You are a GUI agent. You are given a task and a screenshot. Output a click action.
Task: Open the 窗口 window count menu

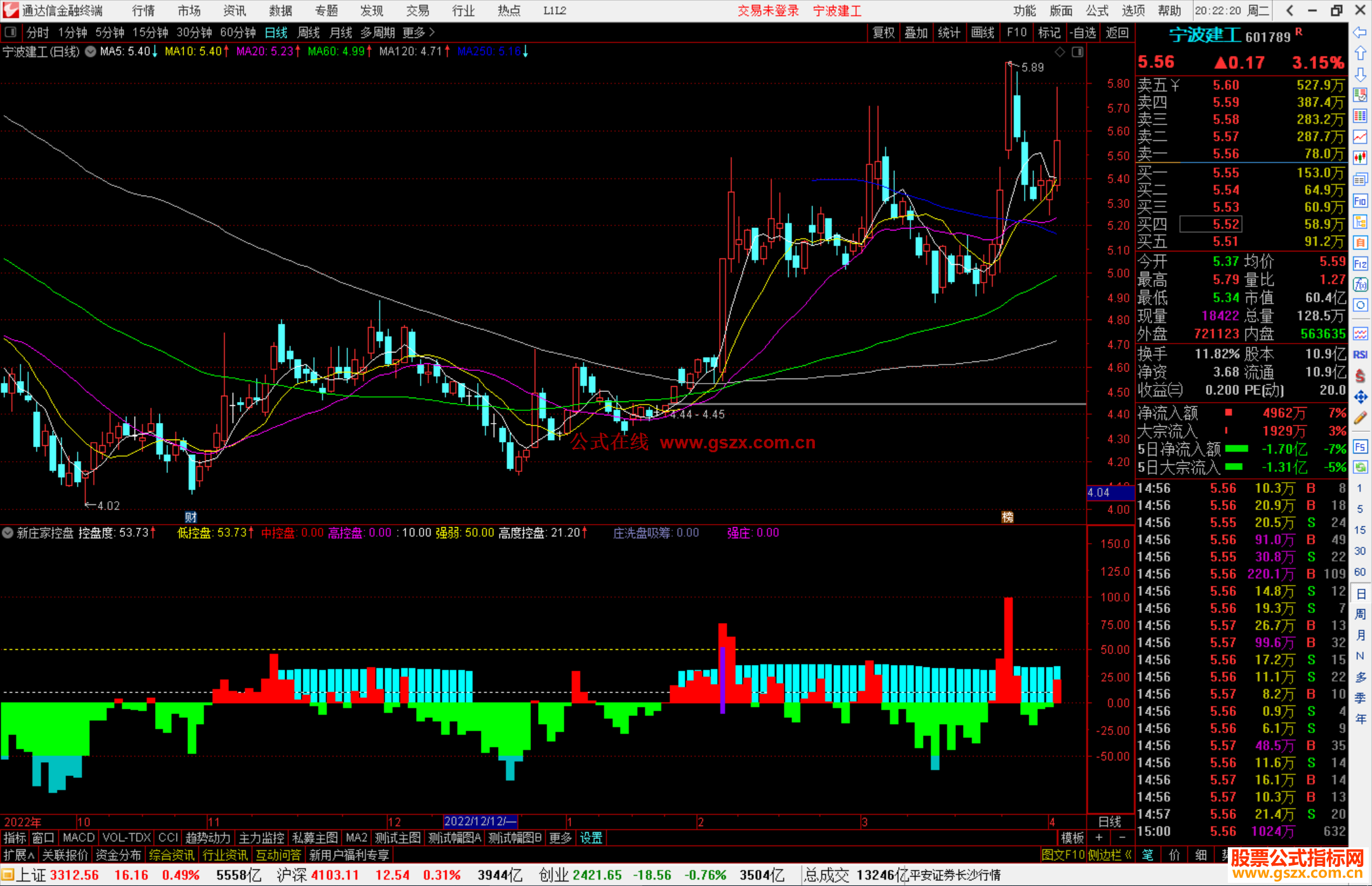(44, 838)
